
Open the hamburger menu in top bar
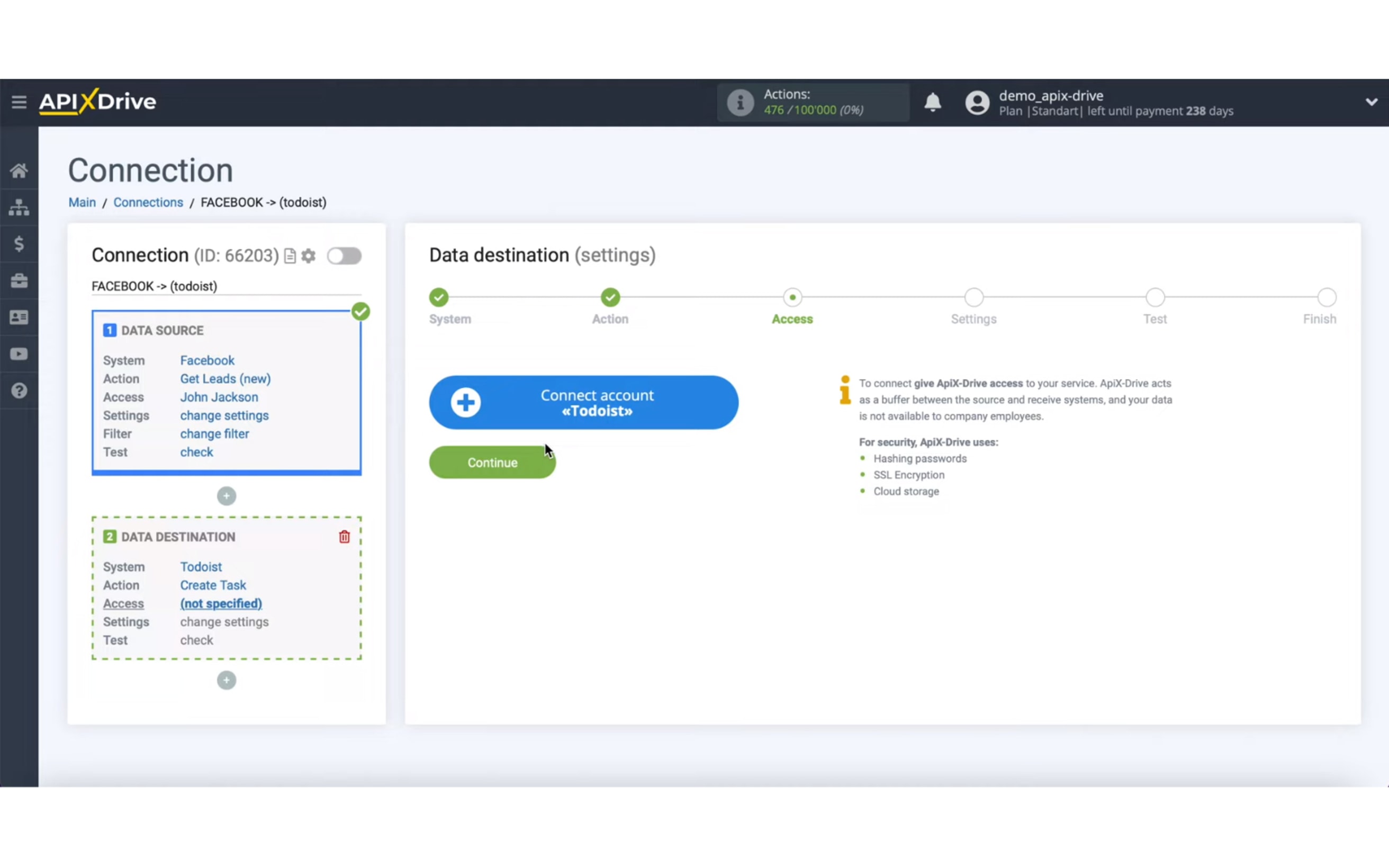pos(19,102)
